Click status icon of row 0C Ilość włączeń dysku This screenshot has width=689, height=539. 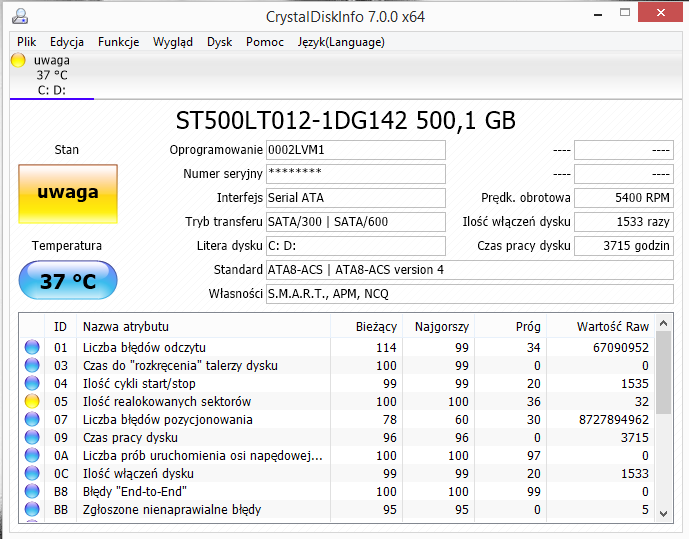(x=32, y=473)
